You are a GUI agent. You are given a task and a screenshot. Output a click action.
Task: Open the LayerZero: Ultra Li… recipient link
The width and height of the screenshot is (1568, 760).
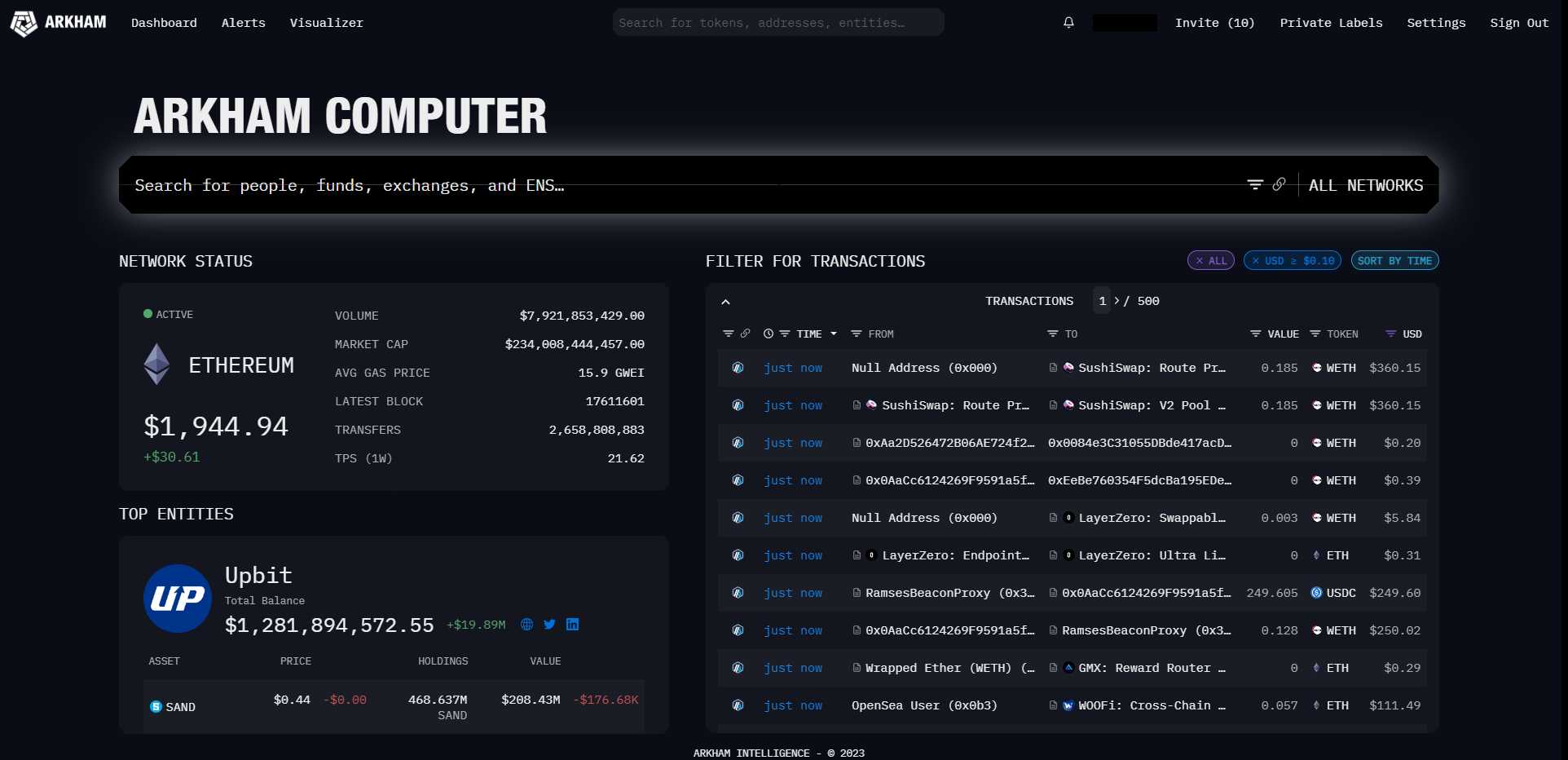pyautogui.click(x=1152, y=555)
